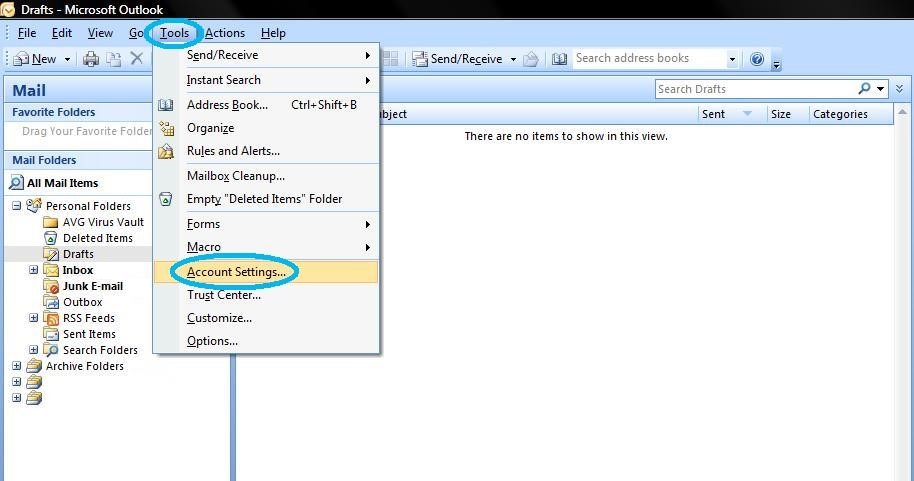
Task: Open Send/Receive toolbar dropdown arrow
Action: tap(513, 59)
